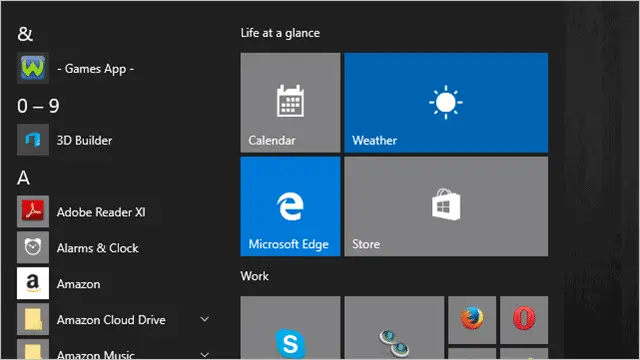Open the Opera tile
The image size is (640, 360).
pos(524,320)
